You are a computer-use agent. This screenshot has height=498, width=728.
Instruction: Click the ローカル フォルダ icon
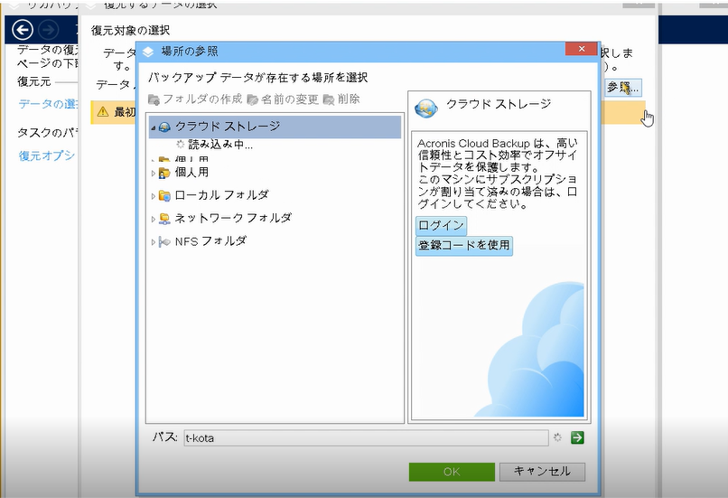(x=164, y=195)
